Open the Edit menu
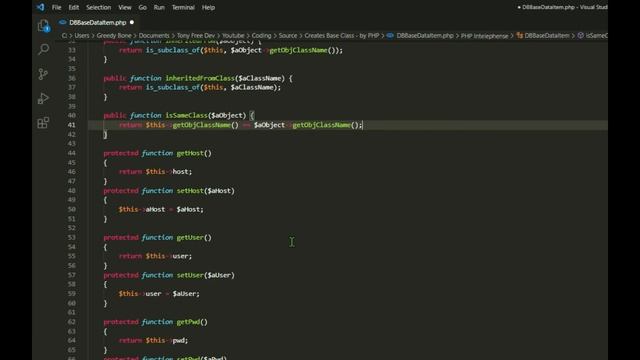This screenshot has width=640, height=360. coord(73,7)
